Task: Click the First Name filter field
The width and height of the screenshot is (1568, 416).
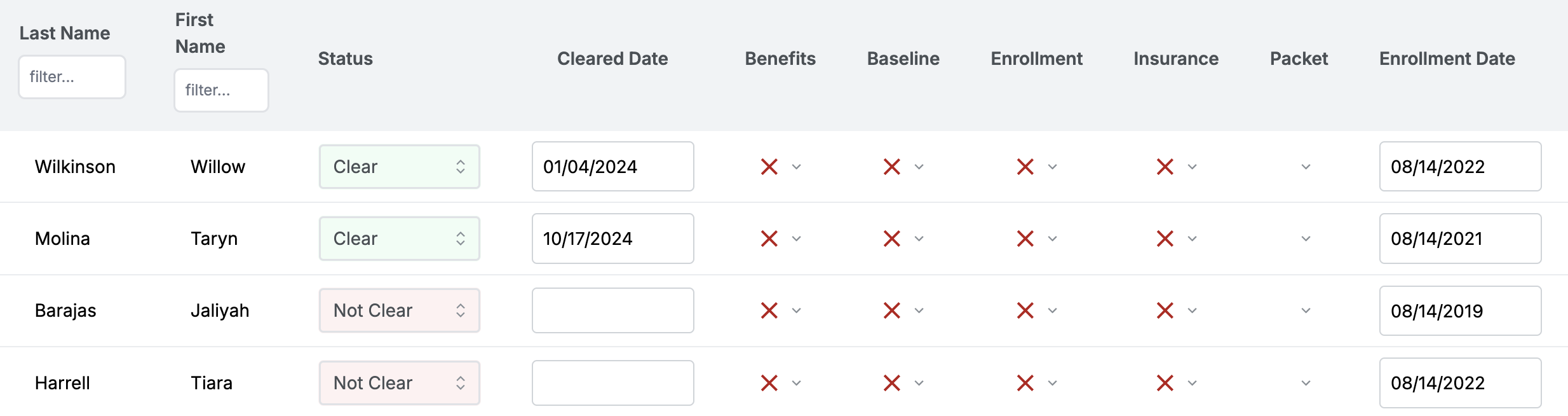Action: click(x=221, y=90)
